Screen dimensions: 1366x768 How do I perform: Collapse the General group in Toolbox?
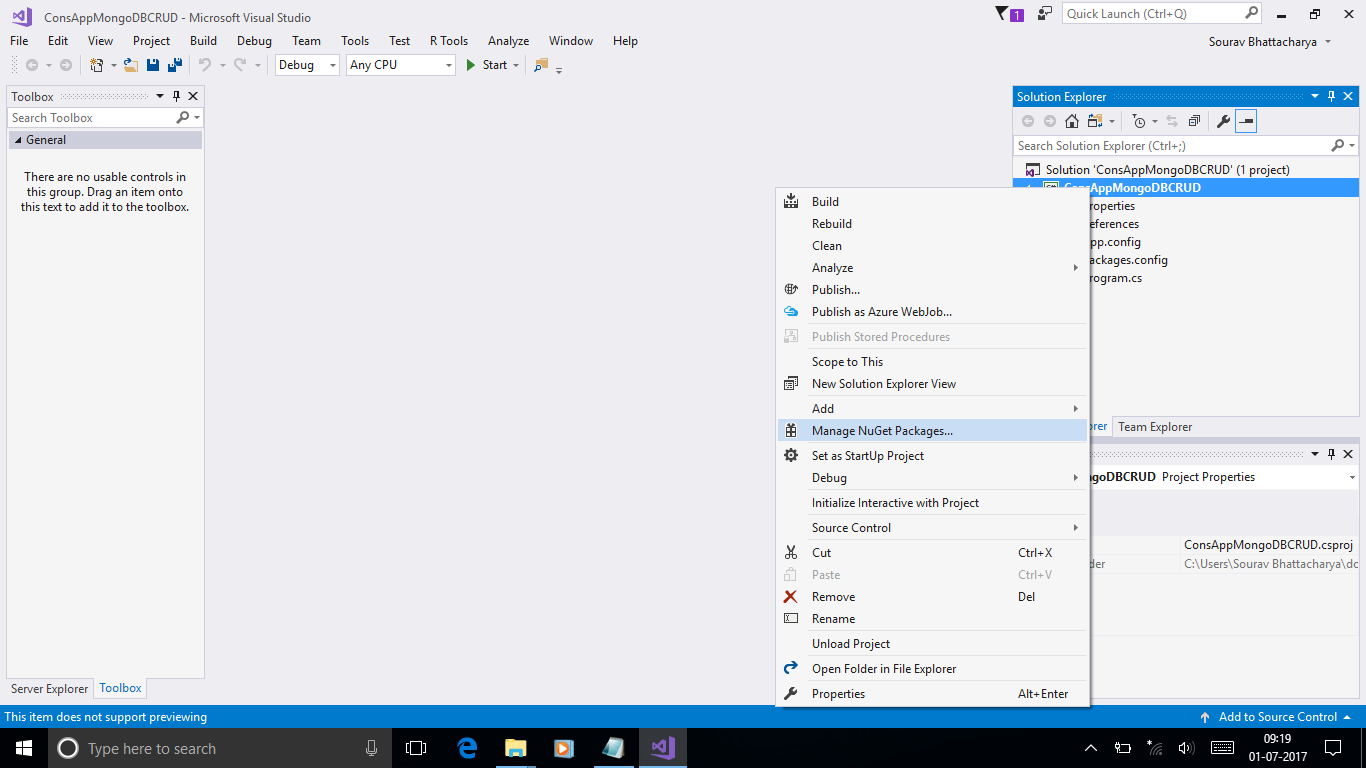16,140
